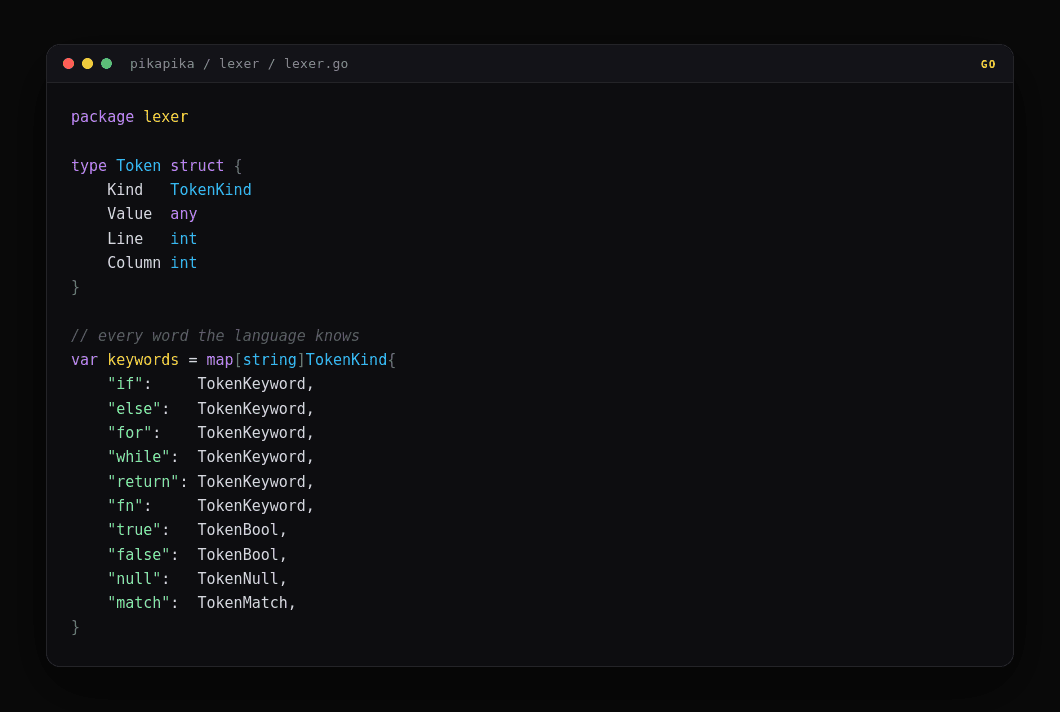Click the "return" string key
1060x712 pixels.
(143, 481)
